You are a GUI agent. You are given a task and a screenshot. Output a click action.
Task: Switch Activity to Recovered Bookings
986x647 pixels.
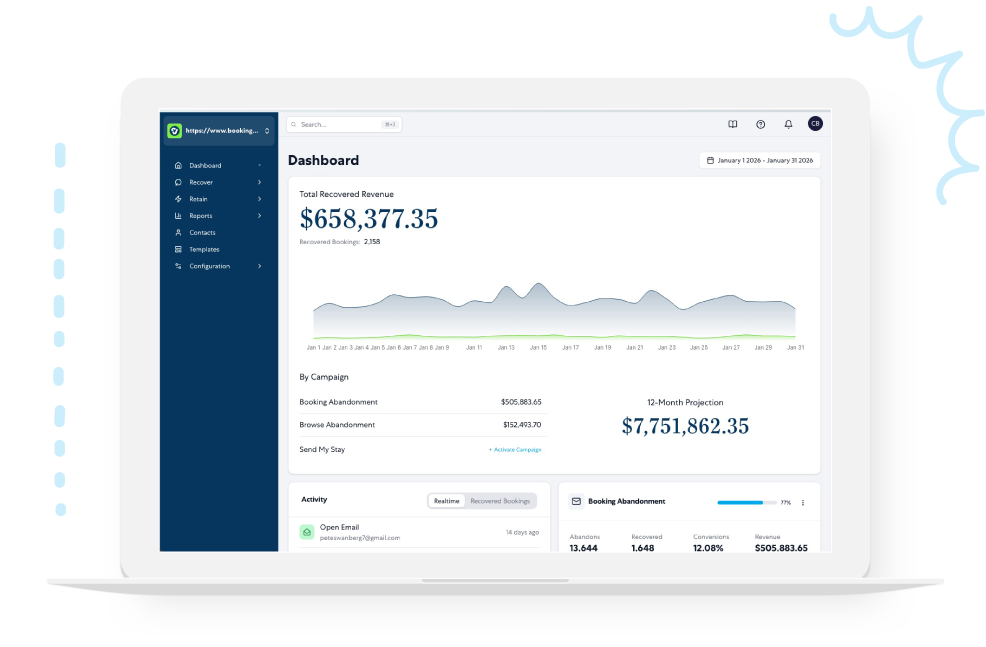pyautogui.click(x=500, y=501)
